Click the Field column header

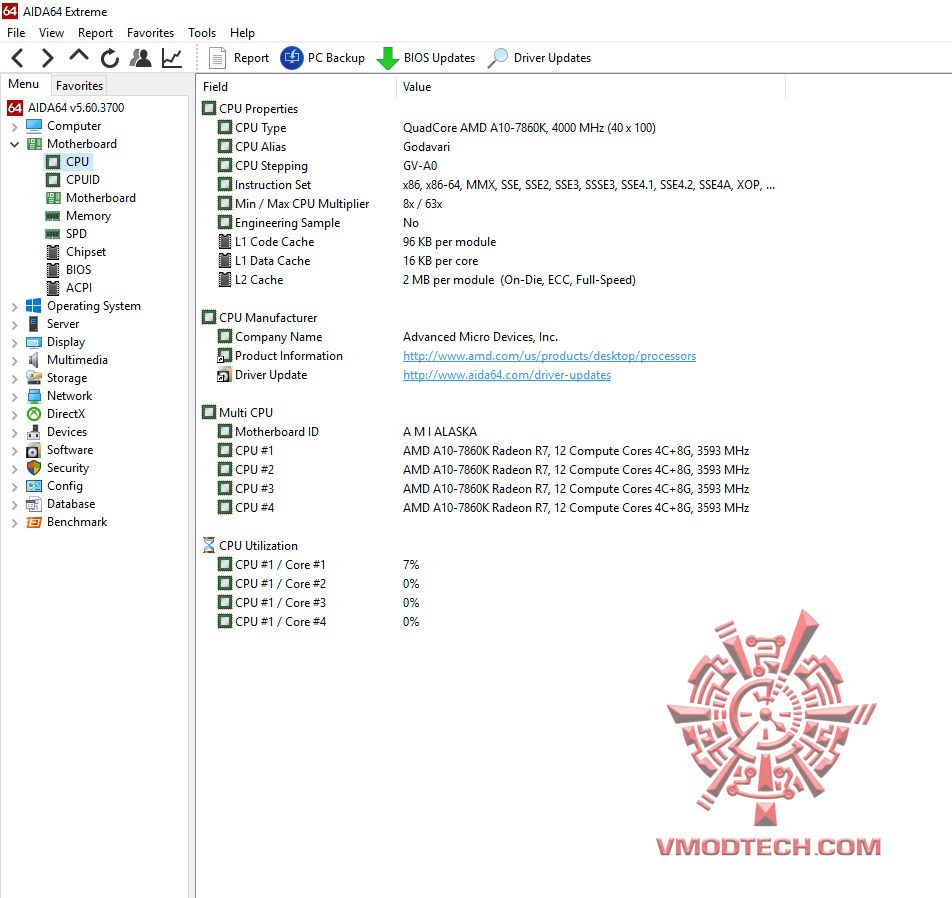click(297, 87)
